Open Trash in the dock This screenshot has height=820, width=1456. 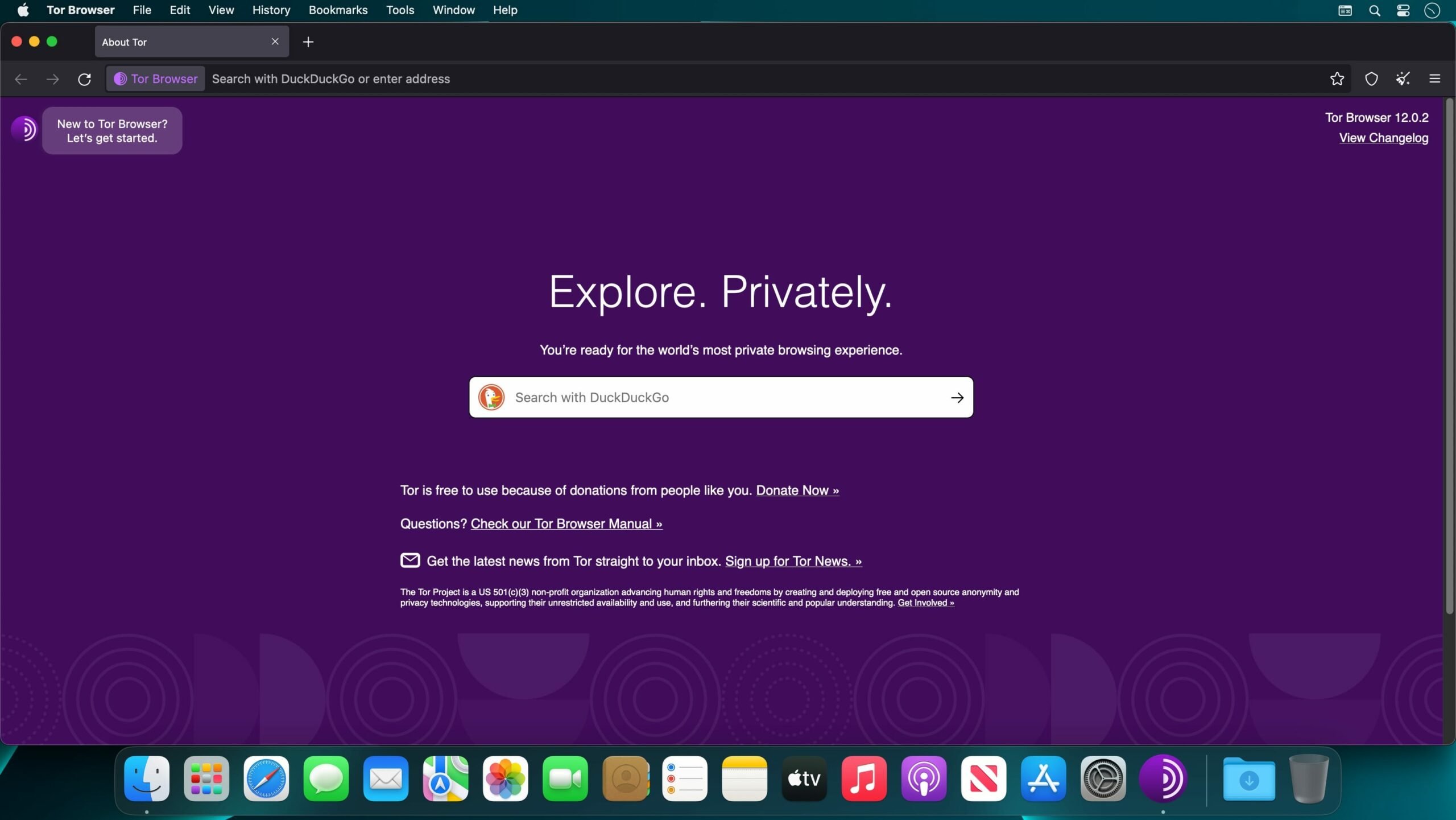click(1309, 778)
